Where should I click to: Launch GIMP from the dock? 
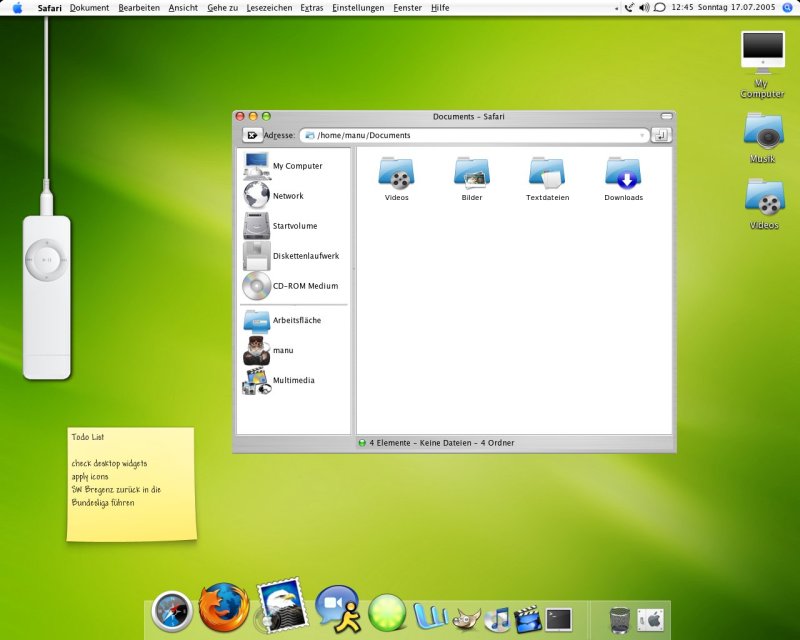pyautogui.click(x=466, y=620)
